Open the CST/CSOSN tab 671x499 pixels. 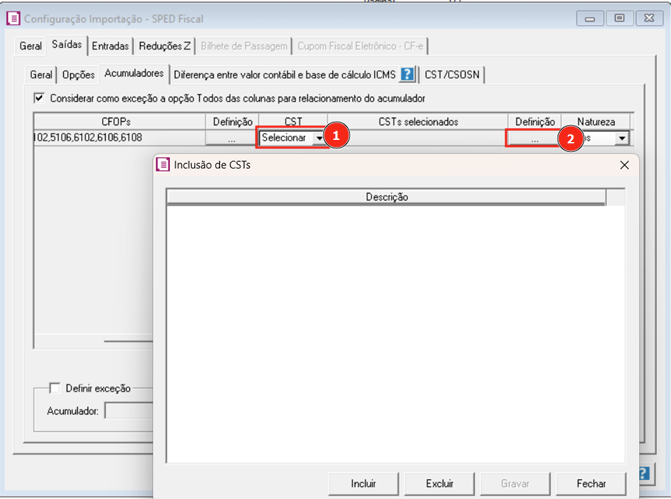pyautogui.click(x=452, y=74)
